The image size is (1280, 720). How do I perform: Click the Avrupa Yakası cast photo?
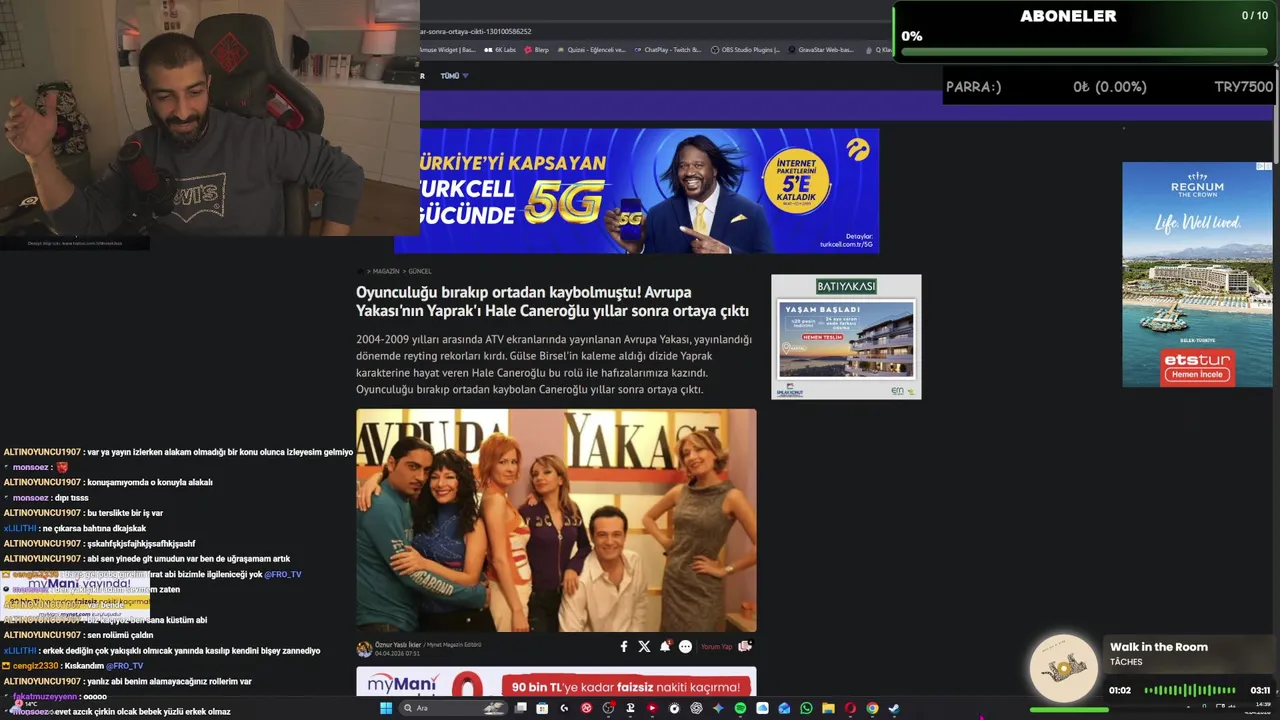[x=556, y=520]
